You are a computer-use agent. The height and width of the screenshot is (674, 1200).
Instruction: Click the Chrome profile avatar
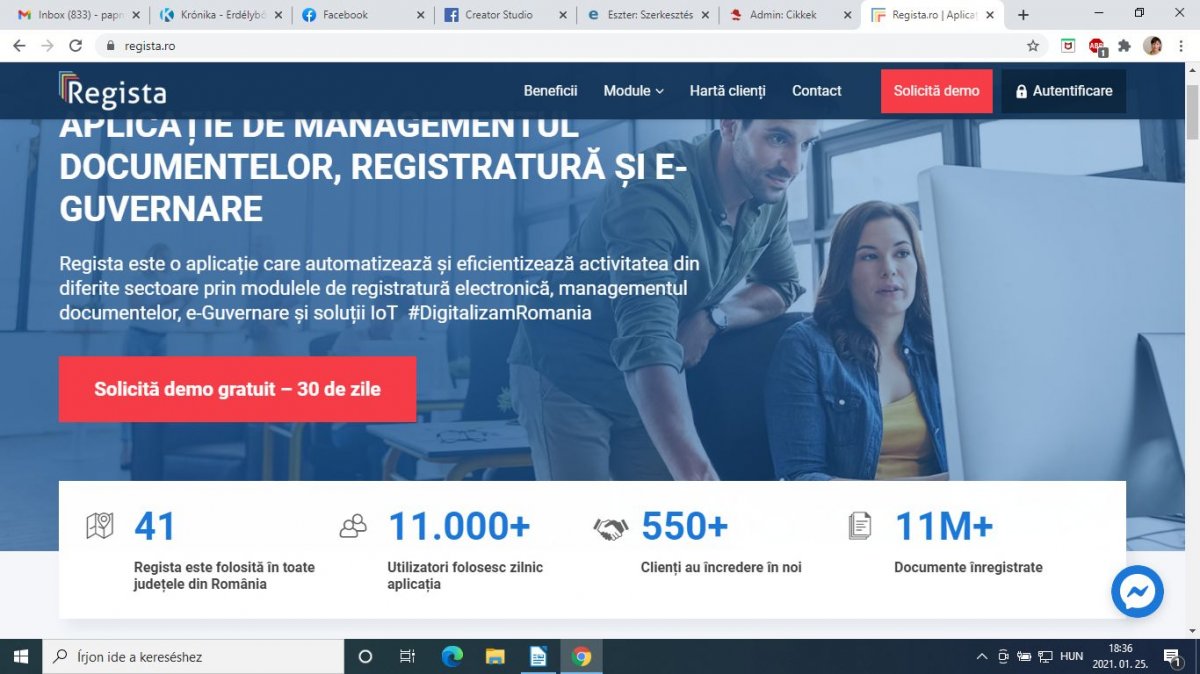1152,46
